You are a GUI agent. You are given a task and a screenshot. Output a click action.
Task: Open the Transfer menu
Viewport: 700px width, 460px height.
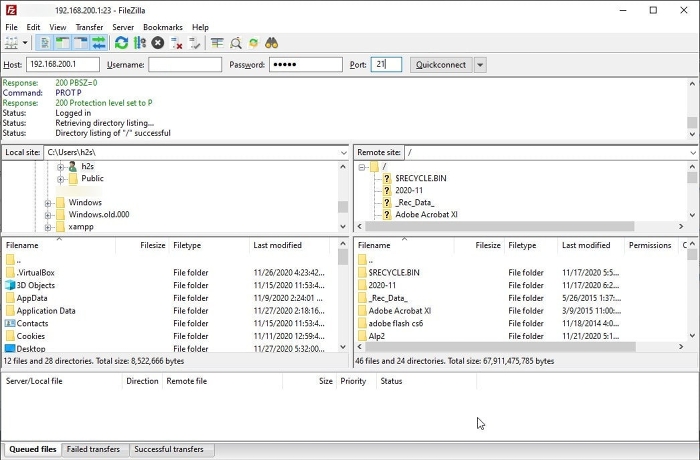(x=89, y=27)
